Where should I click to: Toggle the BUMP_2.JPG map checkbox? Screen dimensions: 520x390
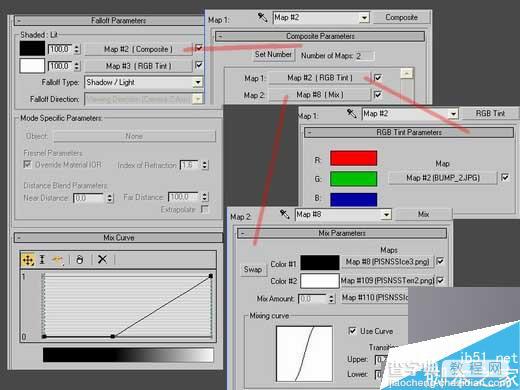505,177
